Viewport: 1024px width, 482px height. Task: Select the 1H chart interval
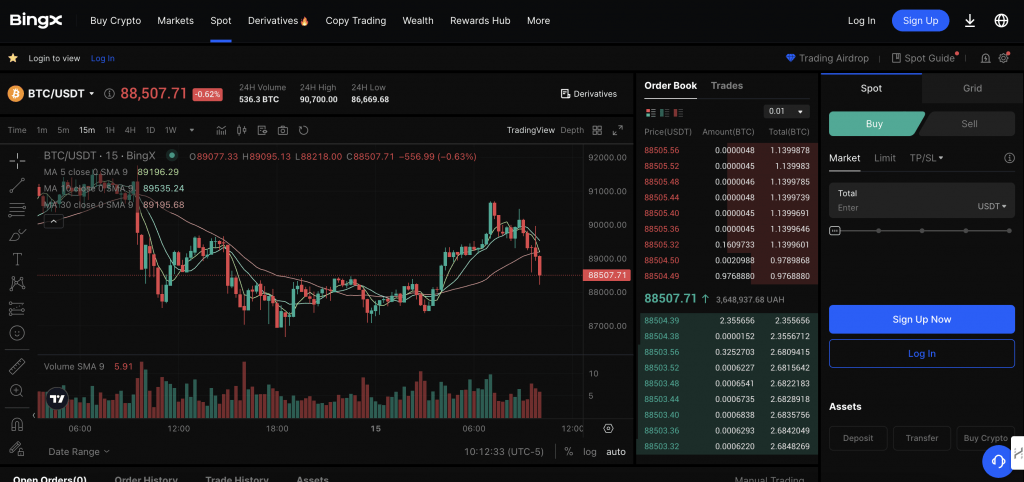[x=110, y=130]
